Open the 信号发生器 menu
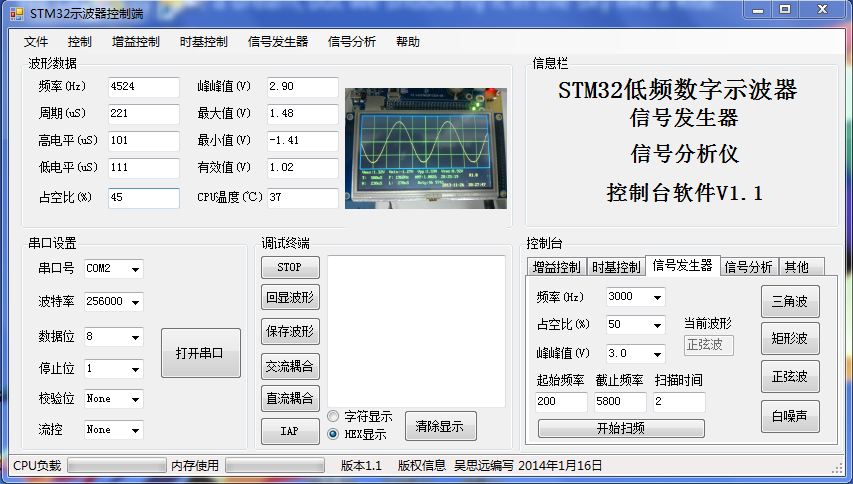The width and height of the screenshot is (853, 484). click(278, 42)
